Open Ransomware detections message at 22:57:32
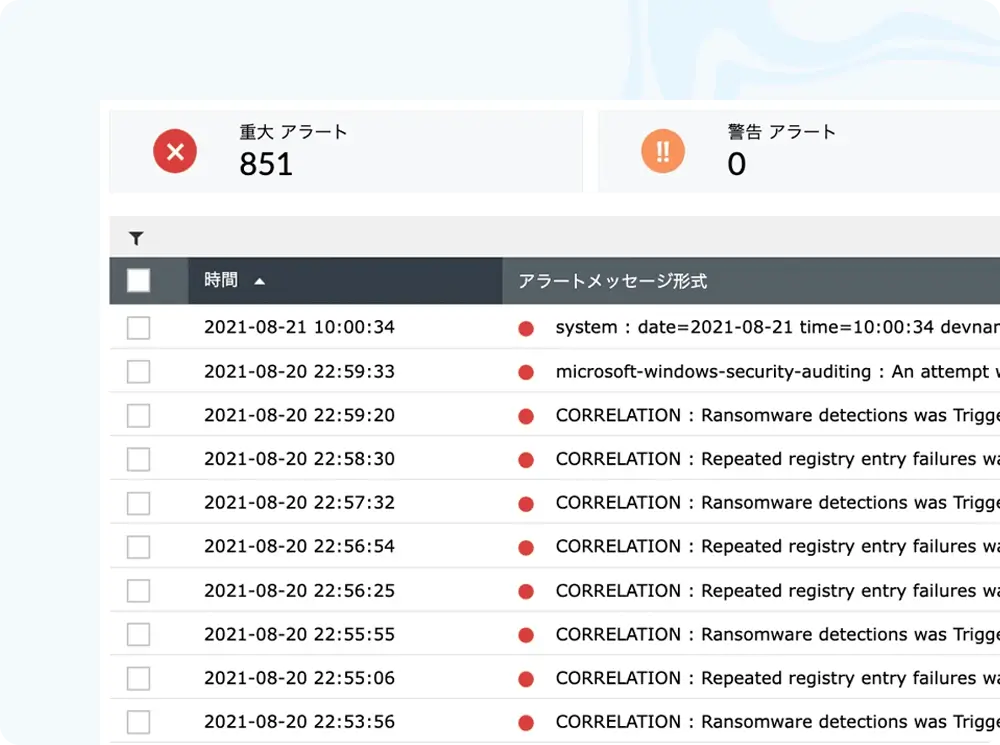The width and height of the screenshot is (1000, 745). tap(777, 503)
